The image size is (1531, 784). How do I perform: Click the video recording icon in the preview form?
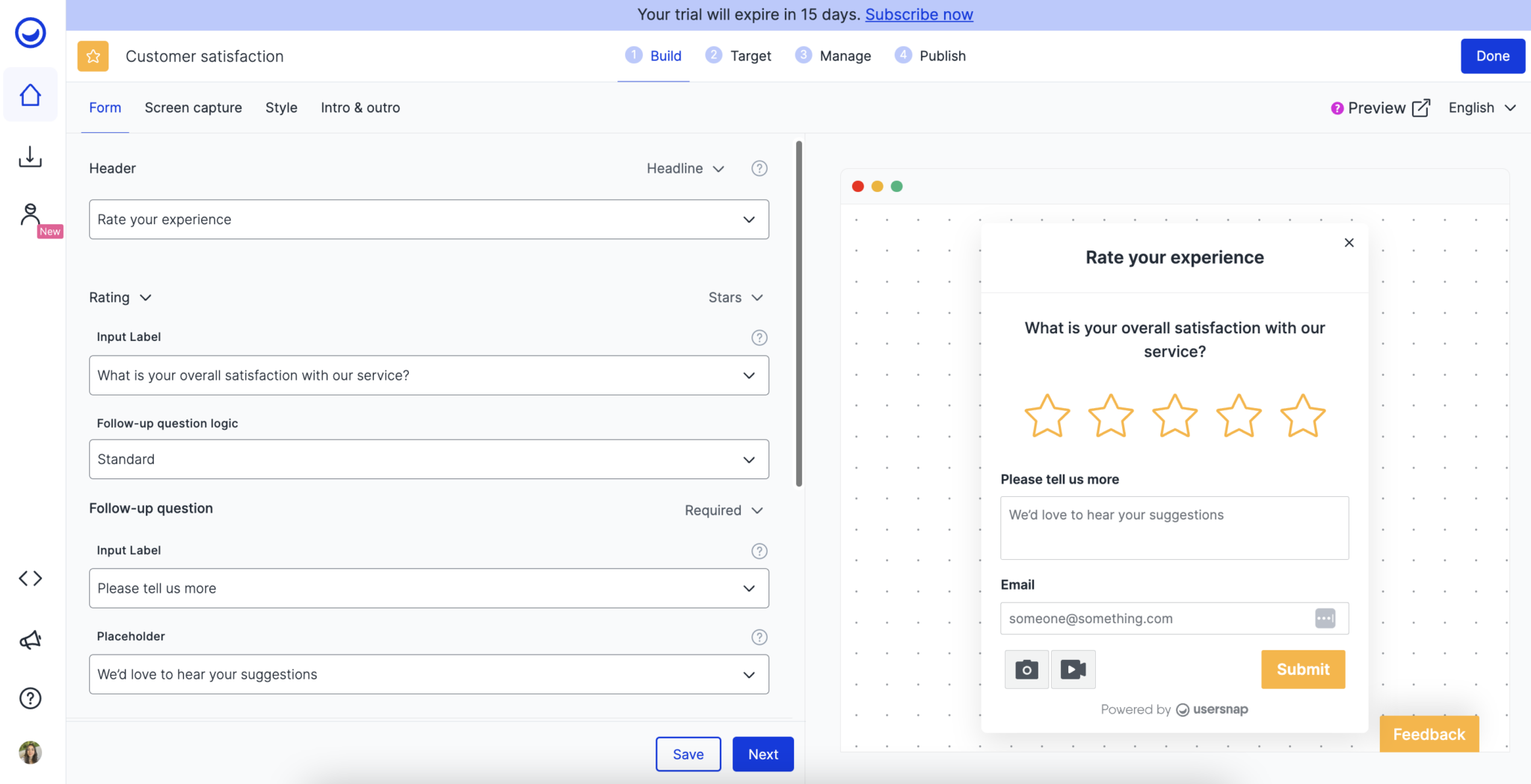(1073, 669)
